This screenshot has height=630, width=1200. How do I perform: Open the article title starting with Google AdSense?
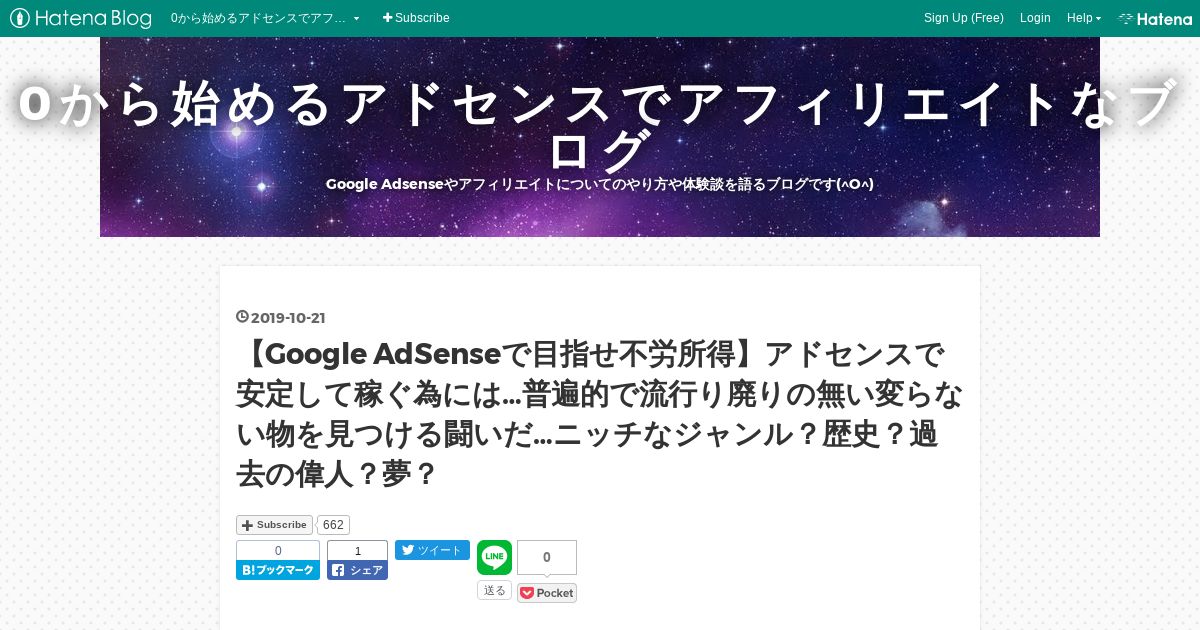point(600,414)
